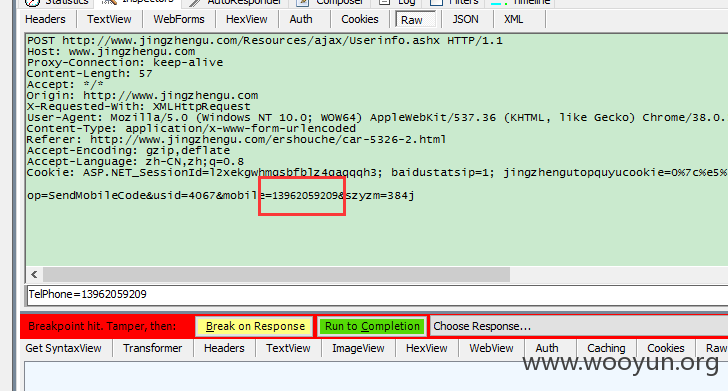Select the response TextView tab
The height and width of the screenshot is (391, 728).
[288, 348]
